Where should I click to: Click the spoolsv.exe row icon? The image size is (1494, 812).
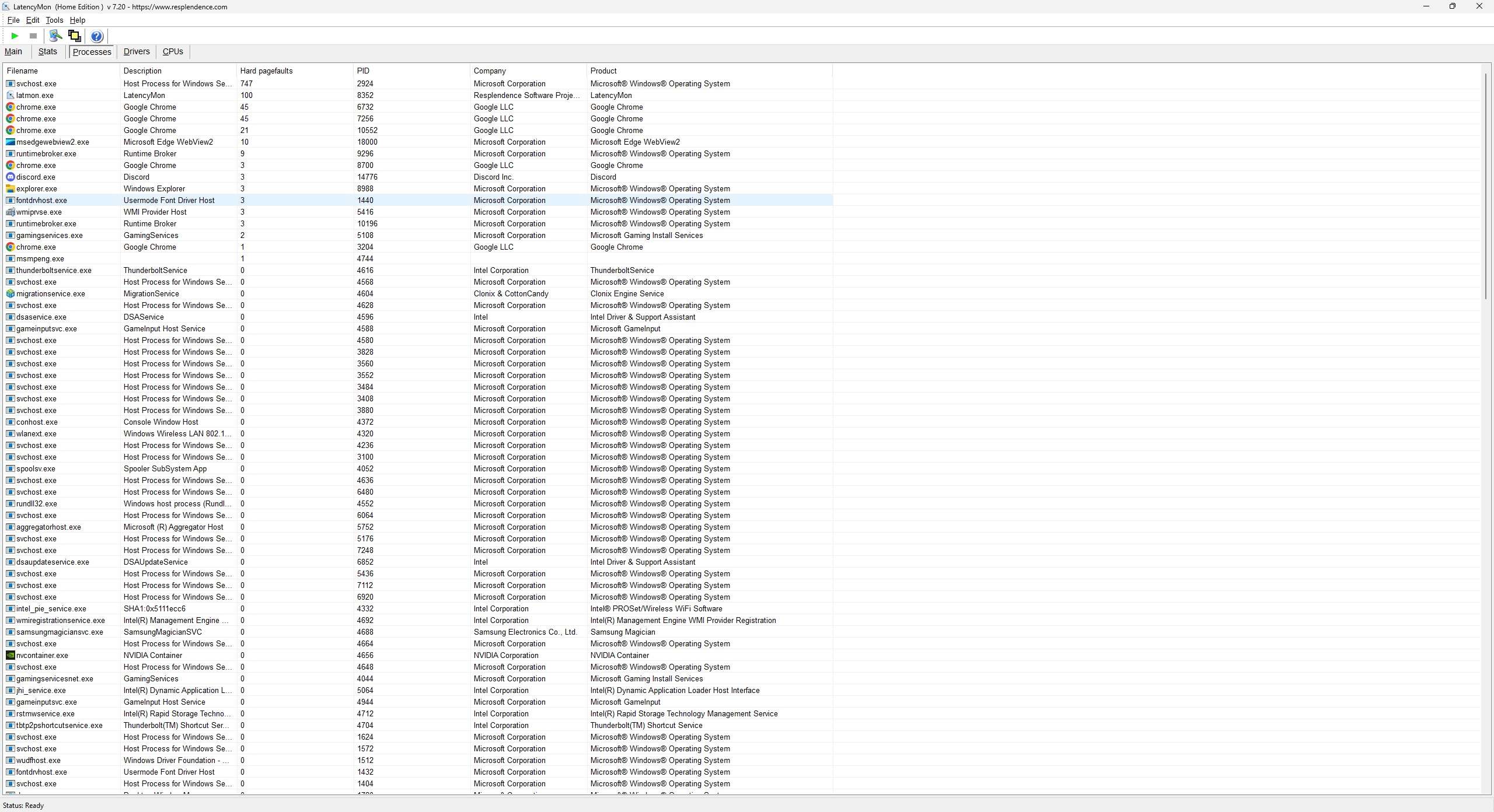(11, 468)
